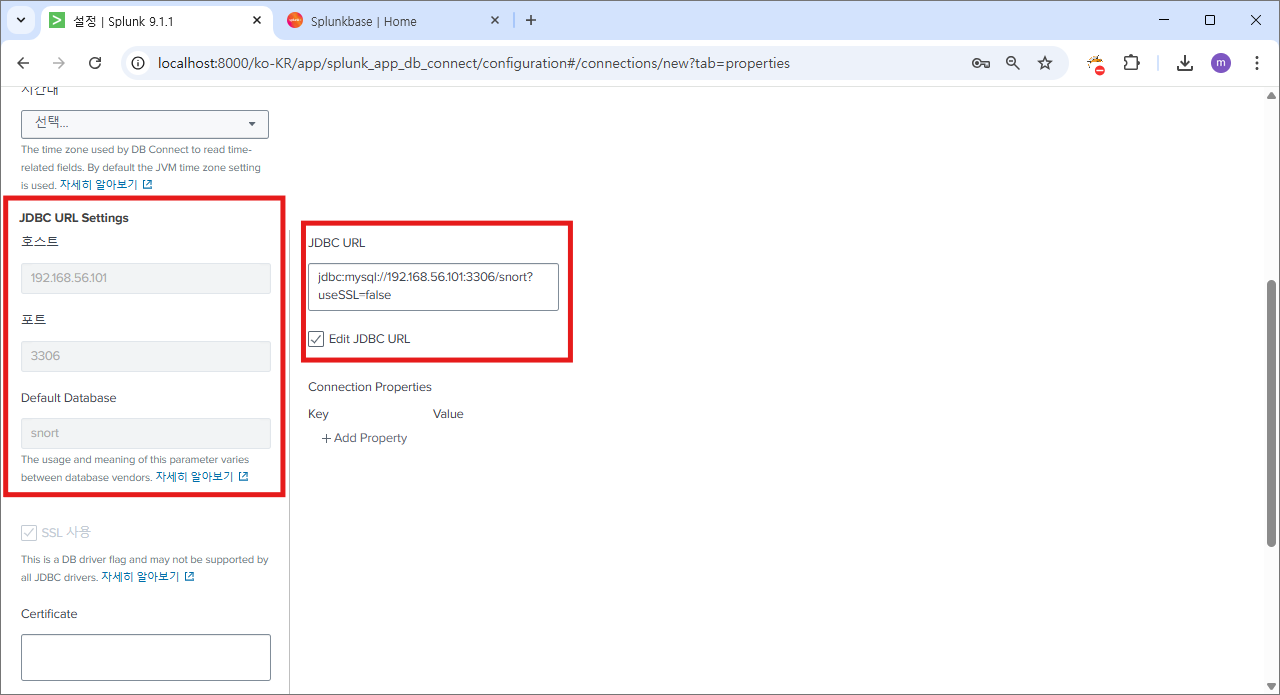Open the blocker extension icon in toolbar
This screenshot has width=1280, height=695.
coord(1096,64)
